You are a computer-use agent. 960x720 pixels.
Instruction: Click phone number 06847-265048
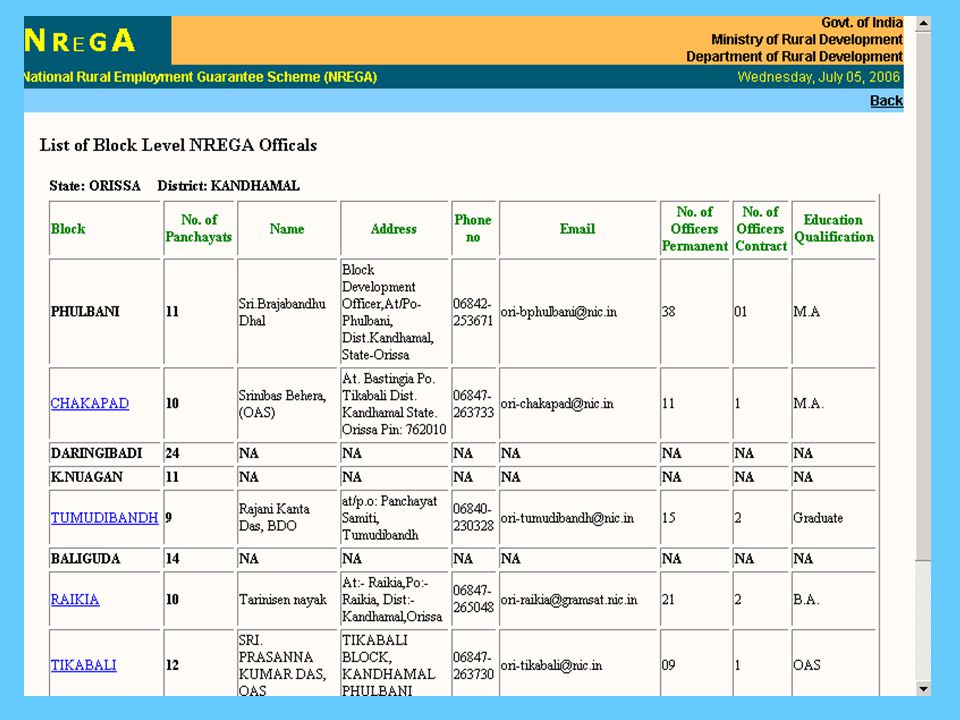[473, 599]
